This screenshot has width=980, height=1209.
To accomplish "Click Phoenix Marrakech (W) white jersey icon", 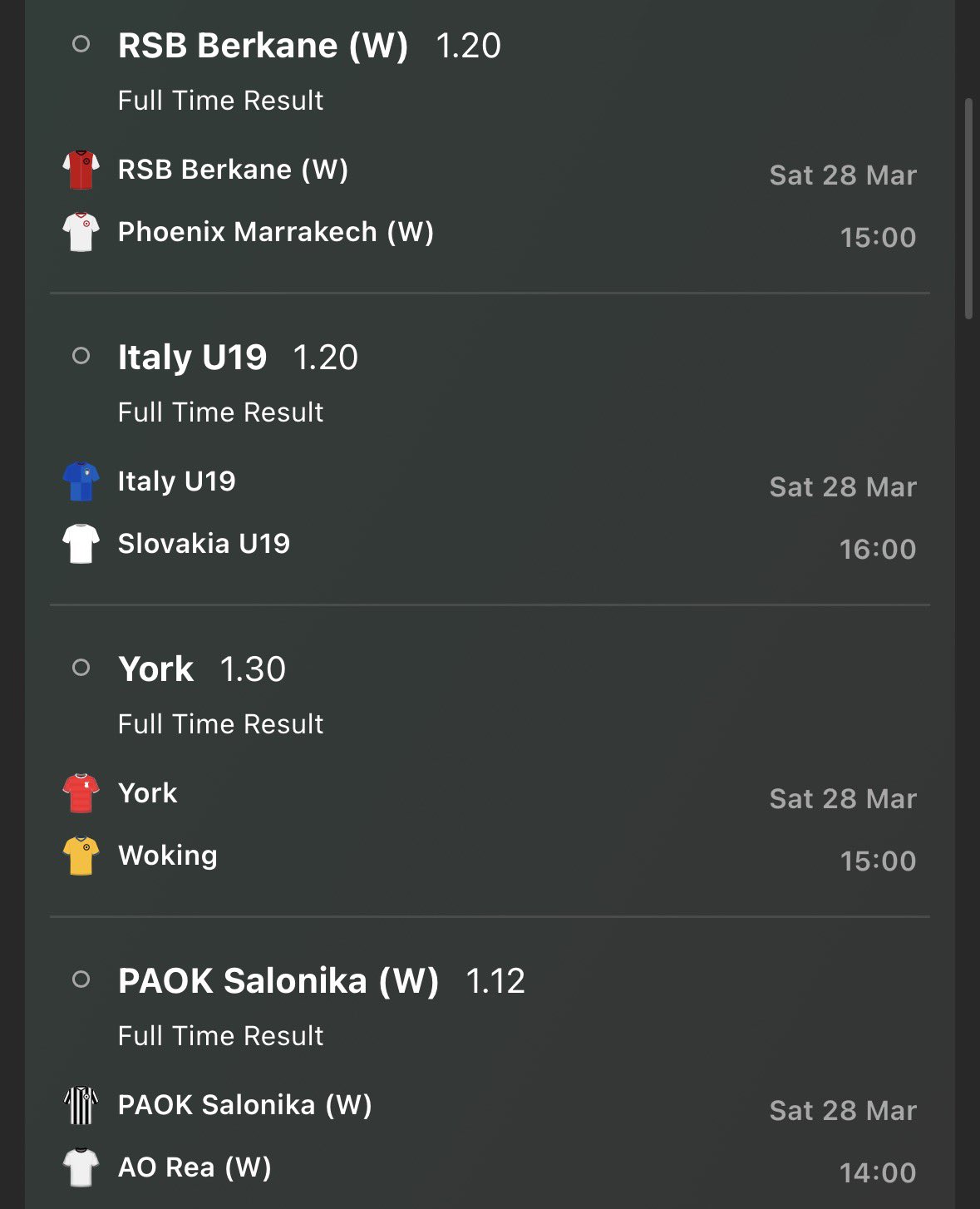I will point(81,232).
